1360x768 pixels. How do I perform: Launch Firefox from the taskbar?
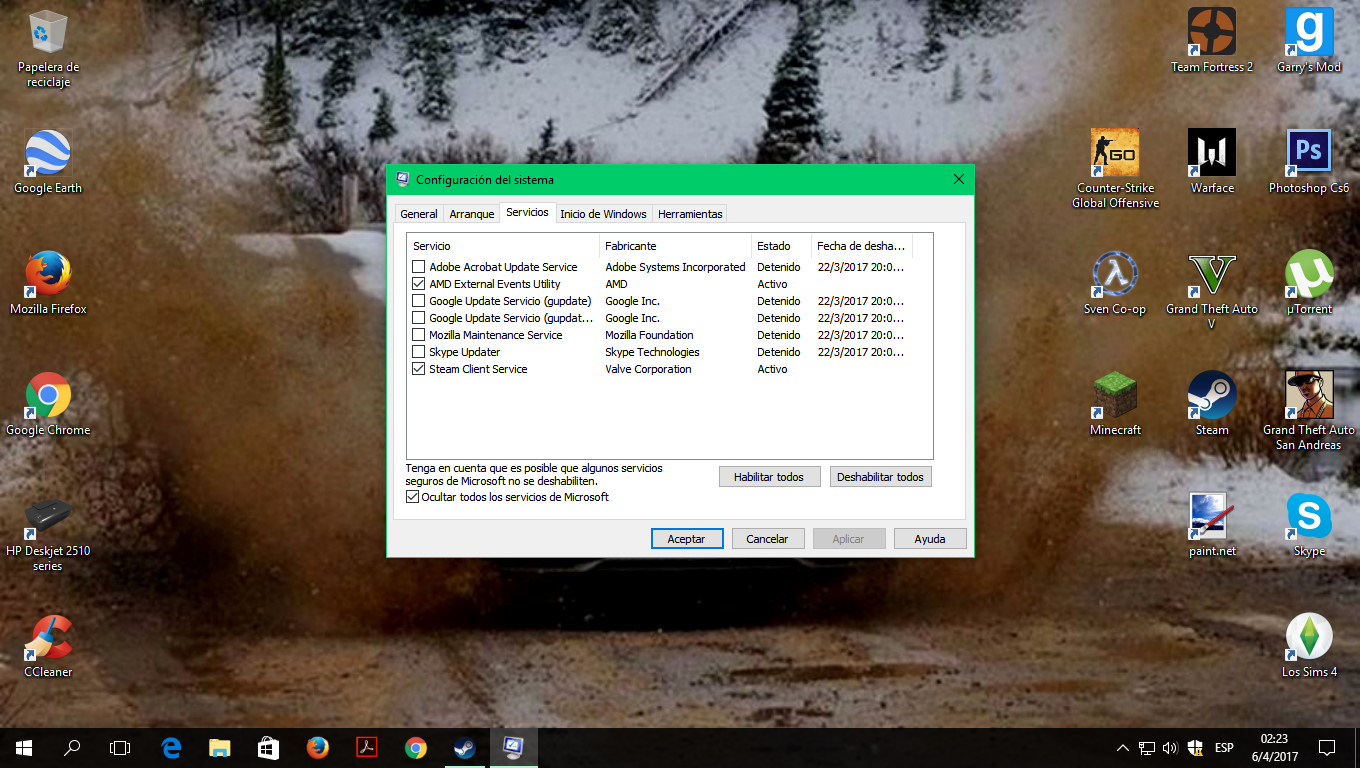tap(318, 748)
